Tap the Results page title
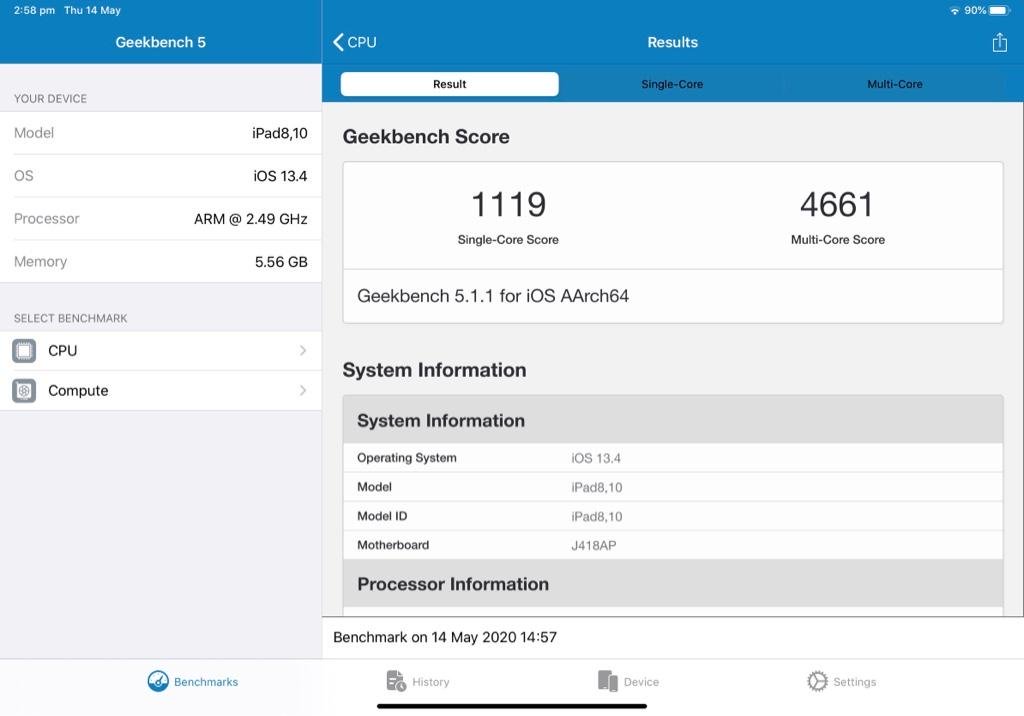Image resolution: width=1024 pixels, height=716 pixels. pyautogui.click(x=673, y=42)
